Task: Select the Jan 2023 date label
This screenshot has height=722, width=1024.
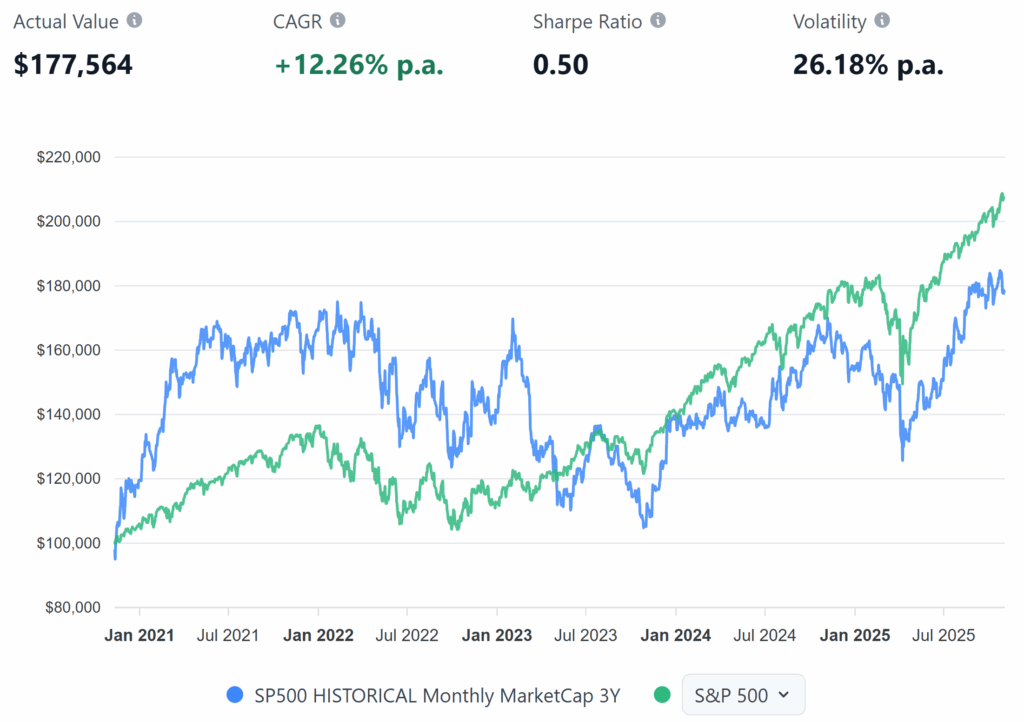Action: pyautogui.click(x=497, y=635)
